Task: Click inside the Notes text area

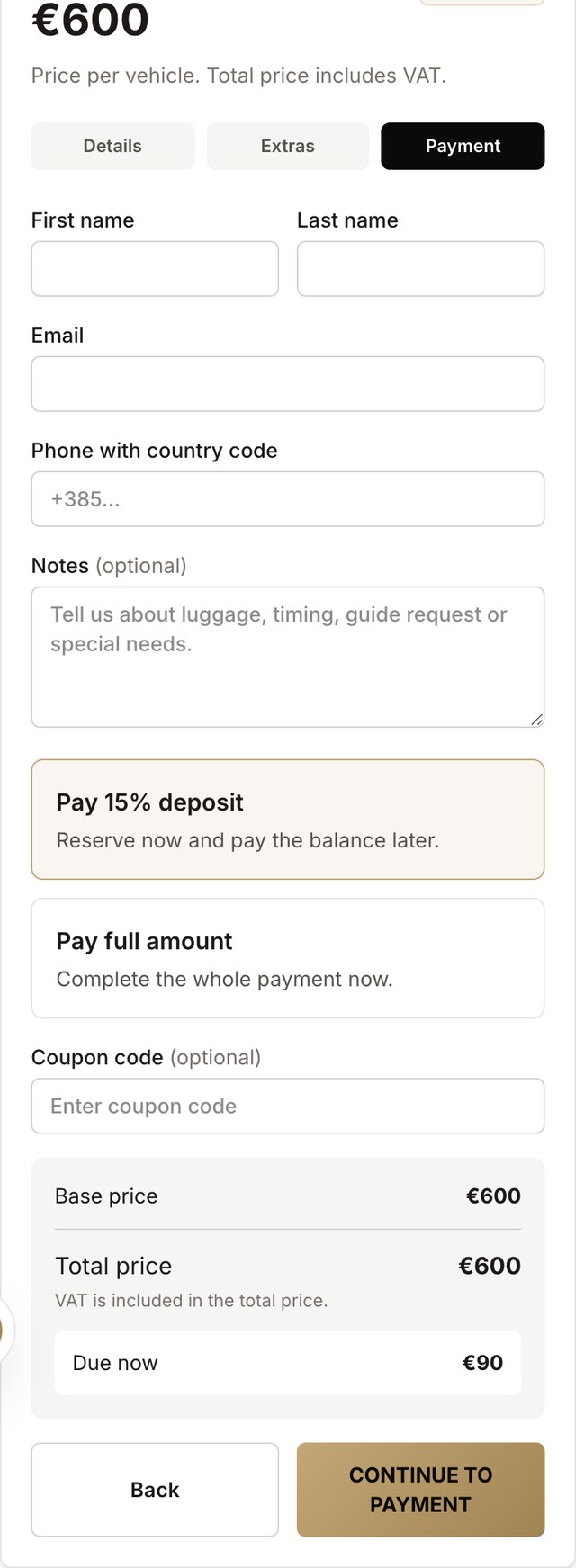Action: (x=288, y=657)
